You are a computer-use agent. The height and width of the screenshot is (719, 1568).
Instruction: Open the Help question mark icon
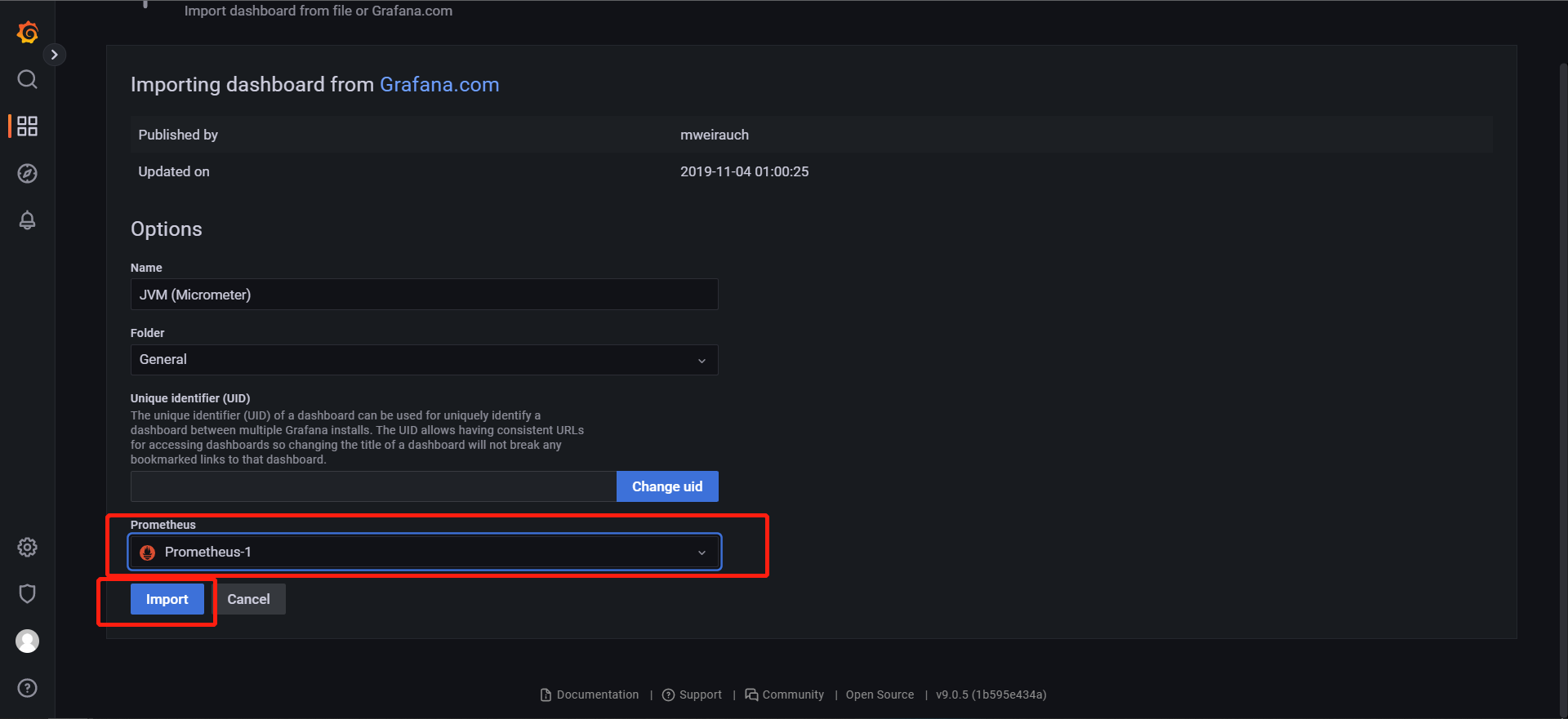pos(27,688)
